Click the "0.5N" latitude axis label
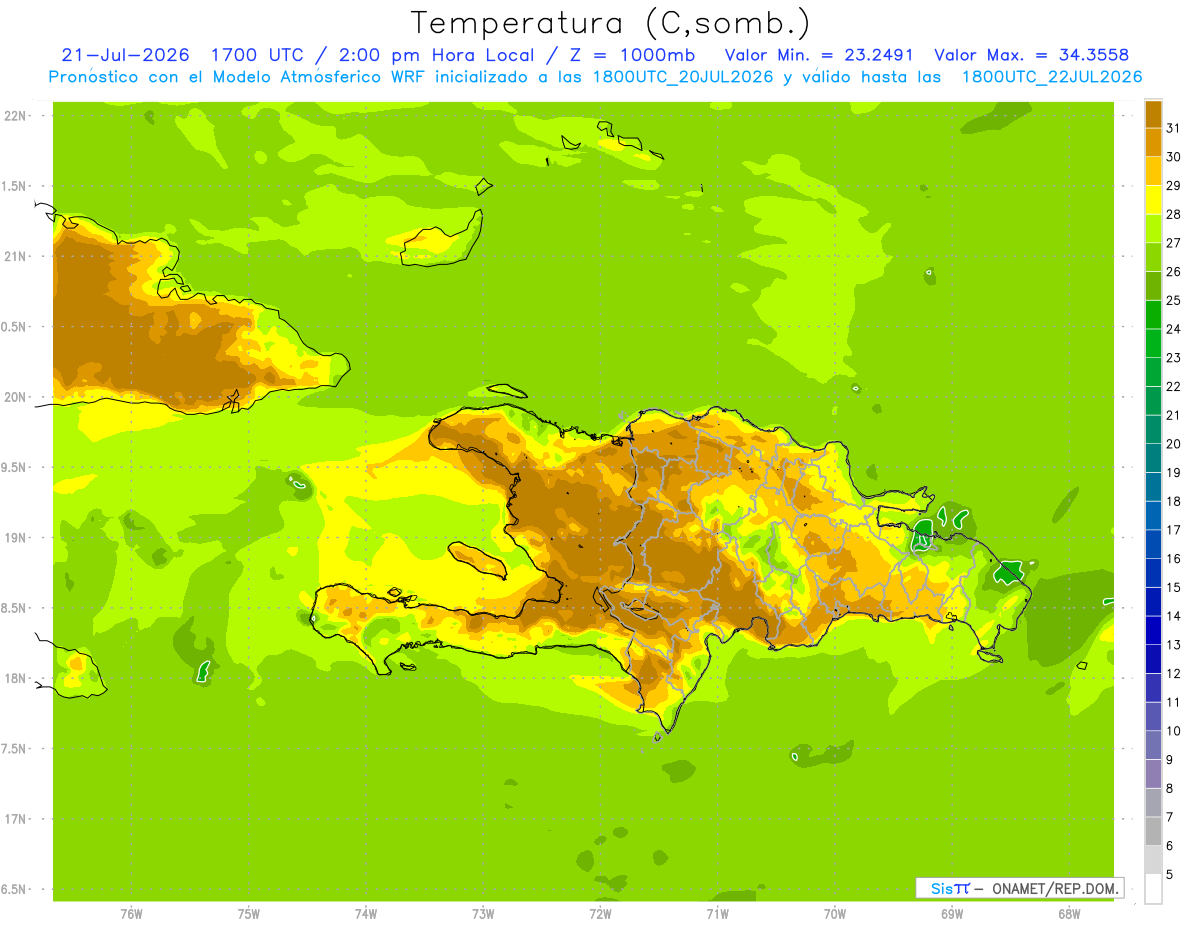Viewport: 1200px width, 927px height. coord(15,327)
